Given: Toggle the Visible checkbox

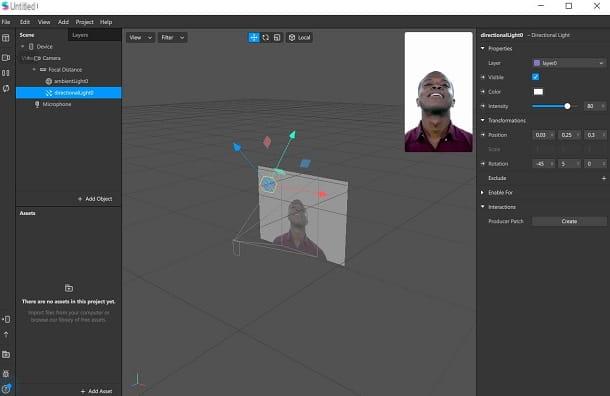Looking at the screenshot, I should pyautogui.click(x=535, y=77).
